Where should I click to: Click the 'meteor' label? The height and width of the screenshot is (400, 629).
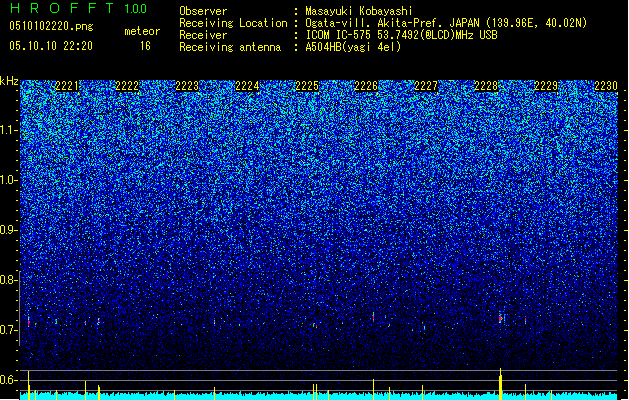[x=142, y=31]
